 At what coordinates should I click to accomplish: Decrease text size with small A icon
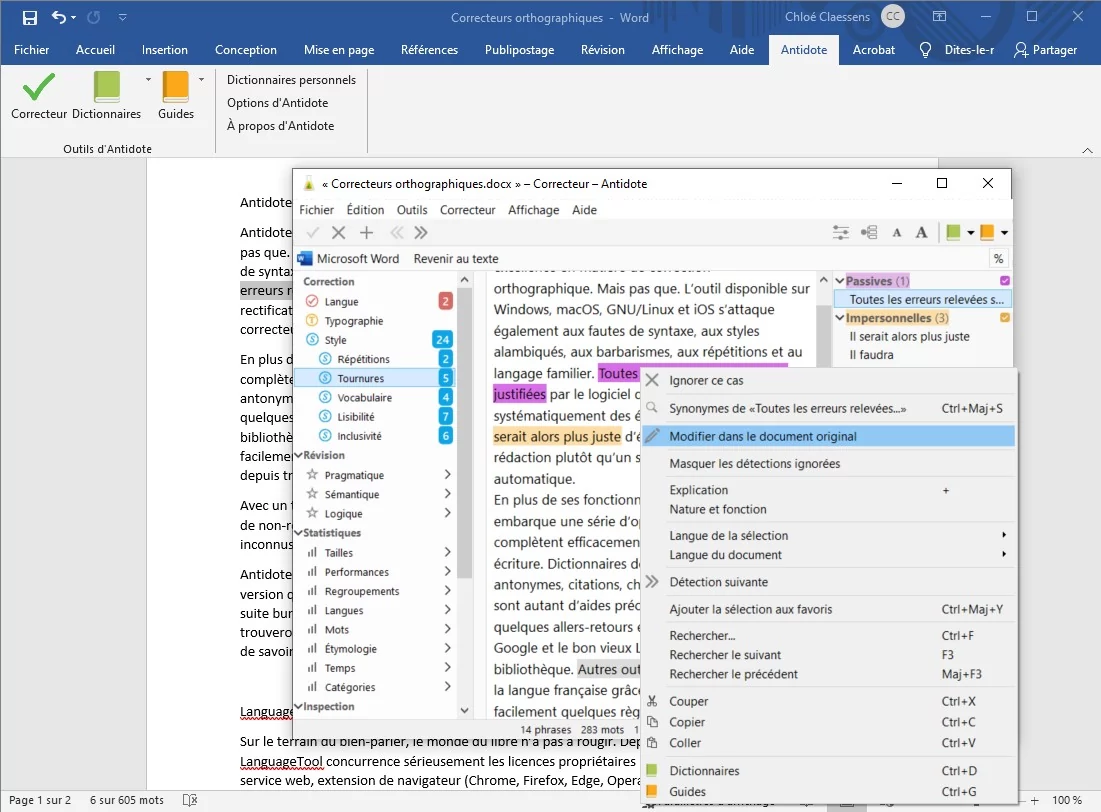pos(897,233)
